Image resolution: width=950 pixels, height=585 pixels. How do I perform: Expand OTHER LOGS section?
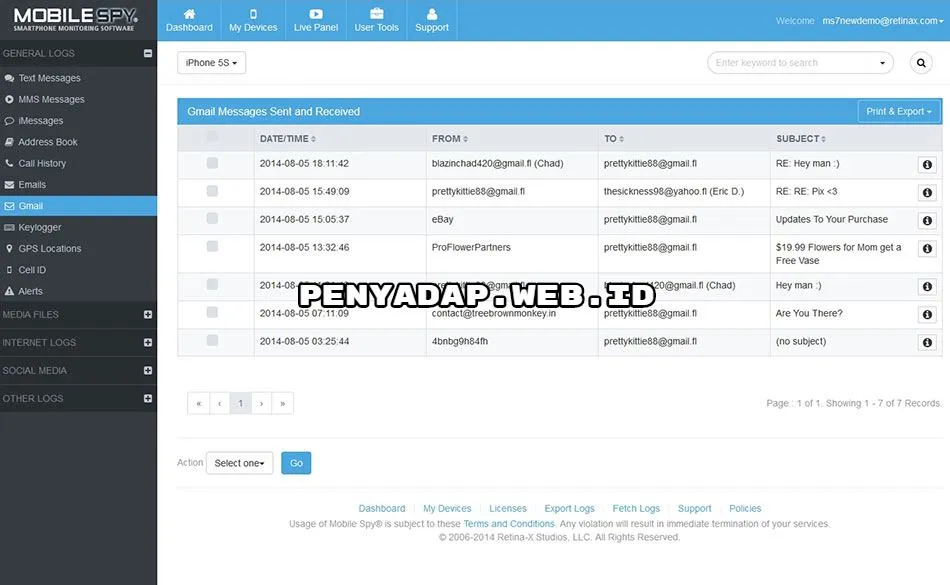point(148,398)
